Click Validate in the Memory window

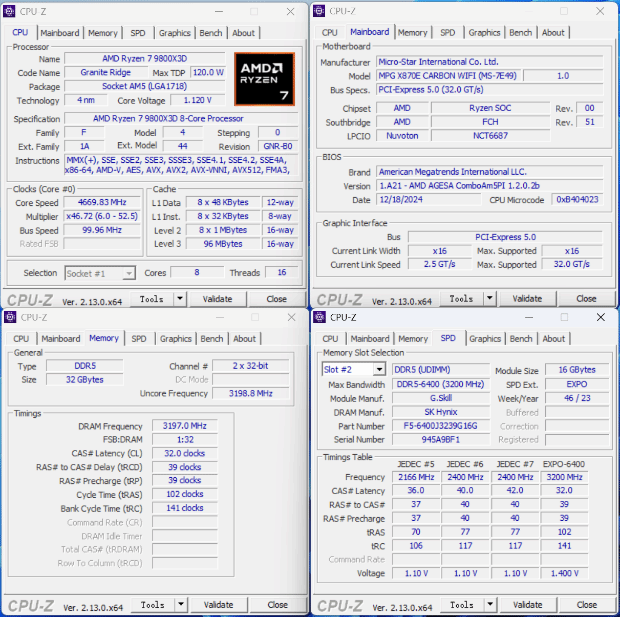218,605
